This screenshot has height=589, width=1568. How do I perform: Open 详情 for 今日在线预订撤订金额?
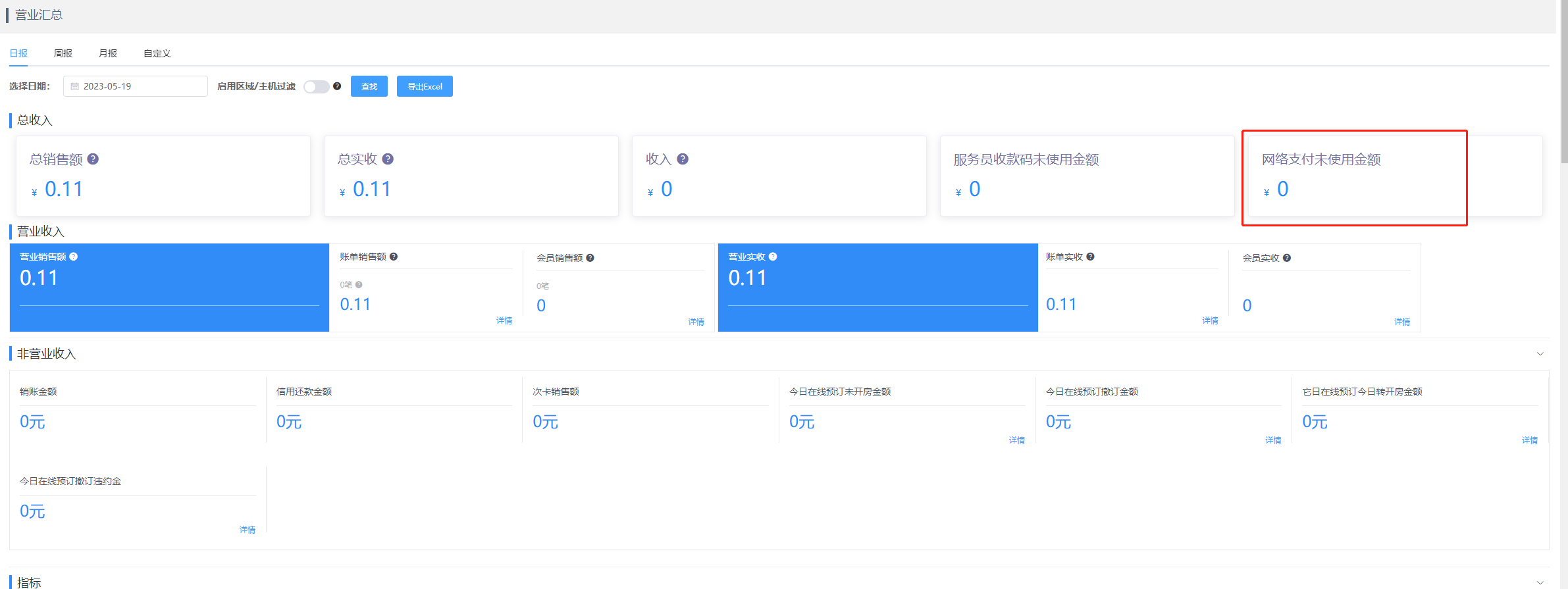tap(1273, 440)
